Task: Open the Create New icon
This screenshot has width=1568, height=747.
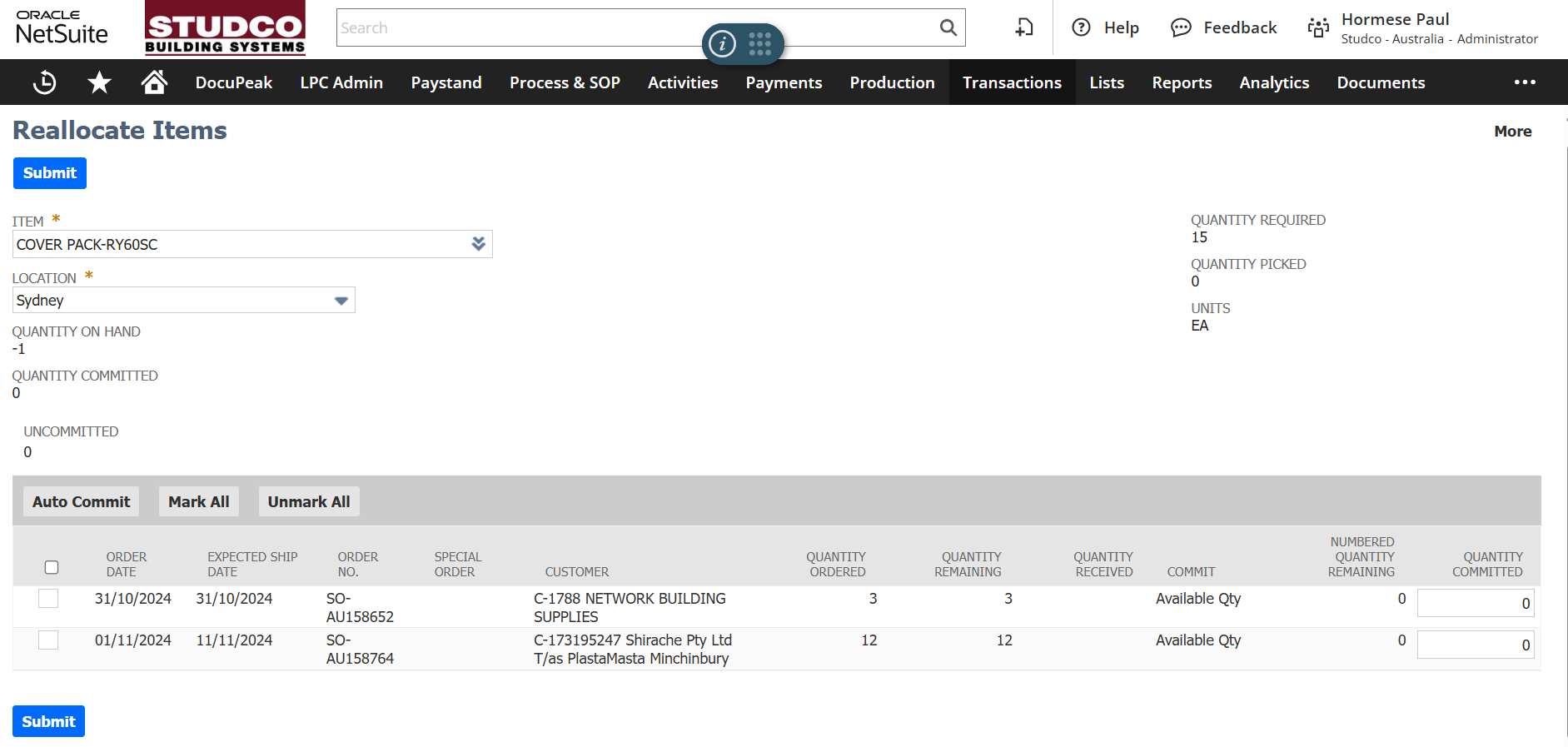Action: [1024, 27]
